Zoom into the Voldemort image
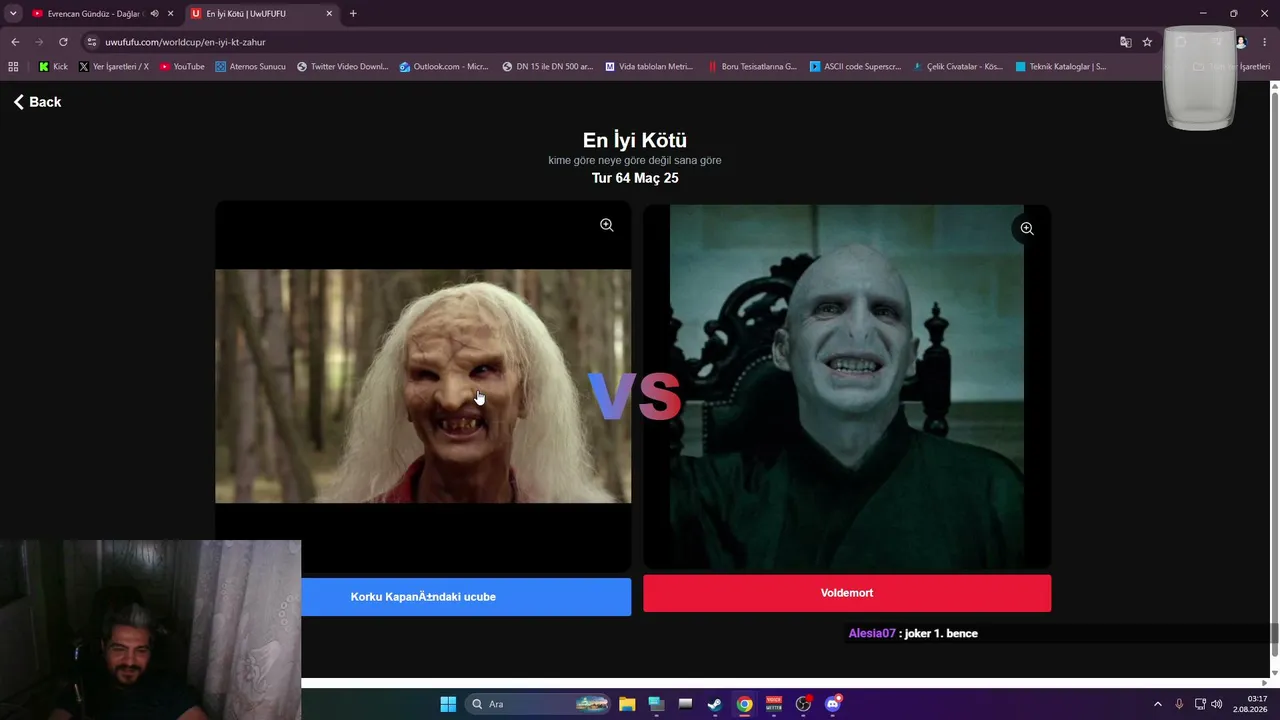Image resolution: width=1280 pixels, height=720 pixels. click(x=1027, y=229)
